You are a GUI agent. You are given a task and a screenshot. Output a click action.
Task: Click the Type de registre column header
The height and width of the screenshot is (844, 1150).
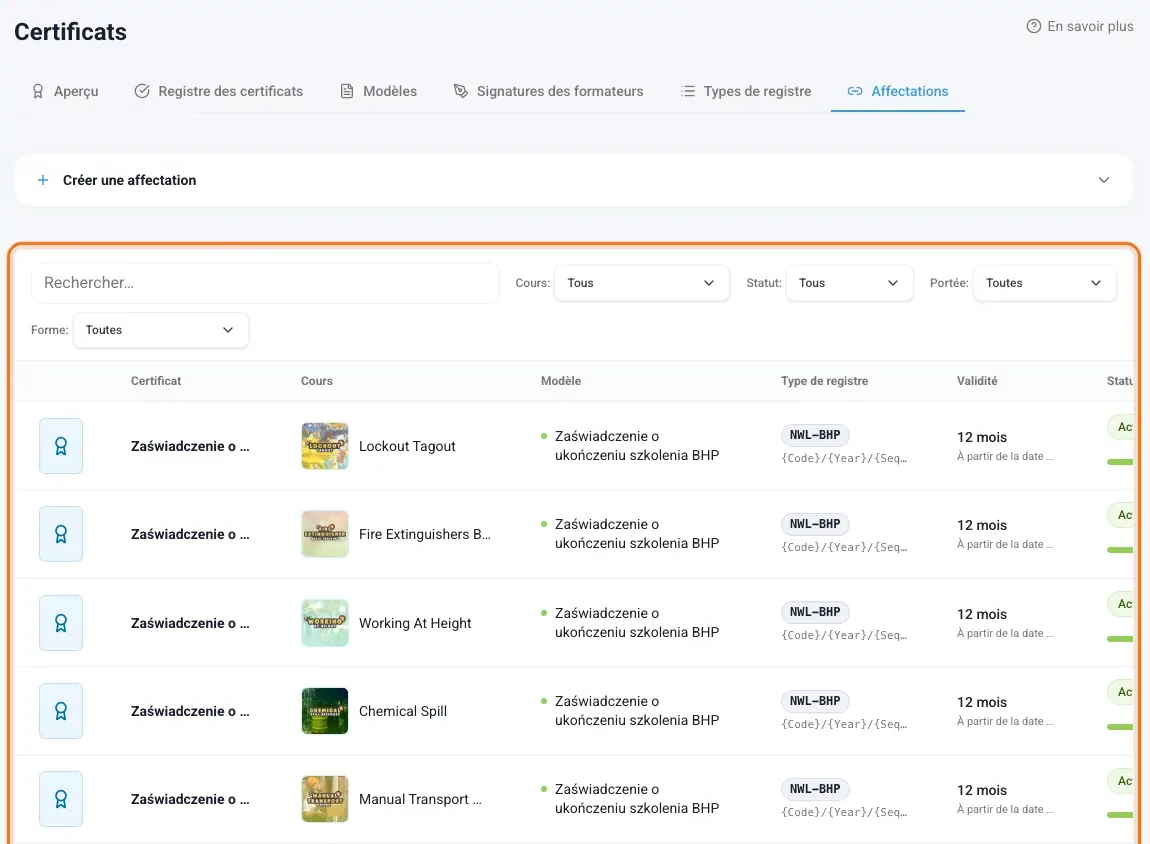(x=824, y=381)
